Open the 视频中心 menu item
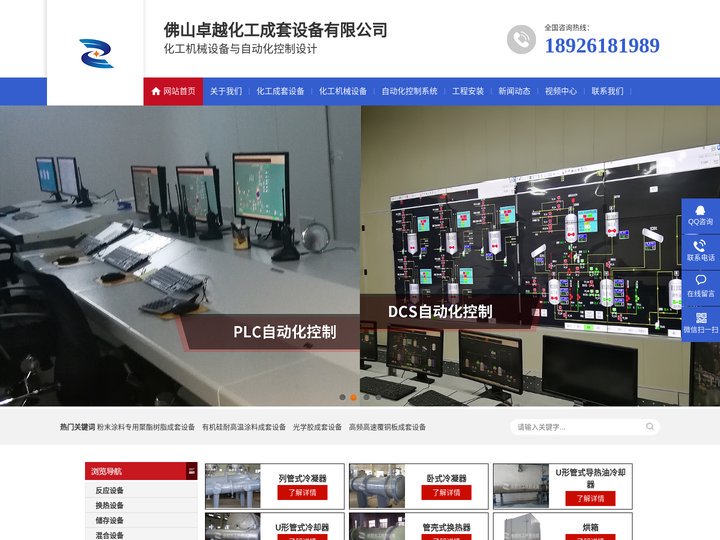The width and height of the screenshot is (720, 540). click(x=561, y=91)
